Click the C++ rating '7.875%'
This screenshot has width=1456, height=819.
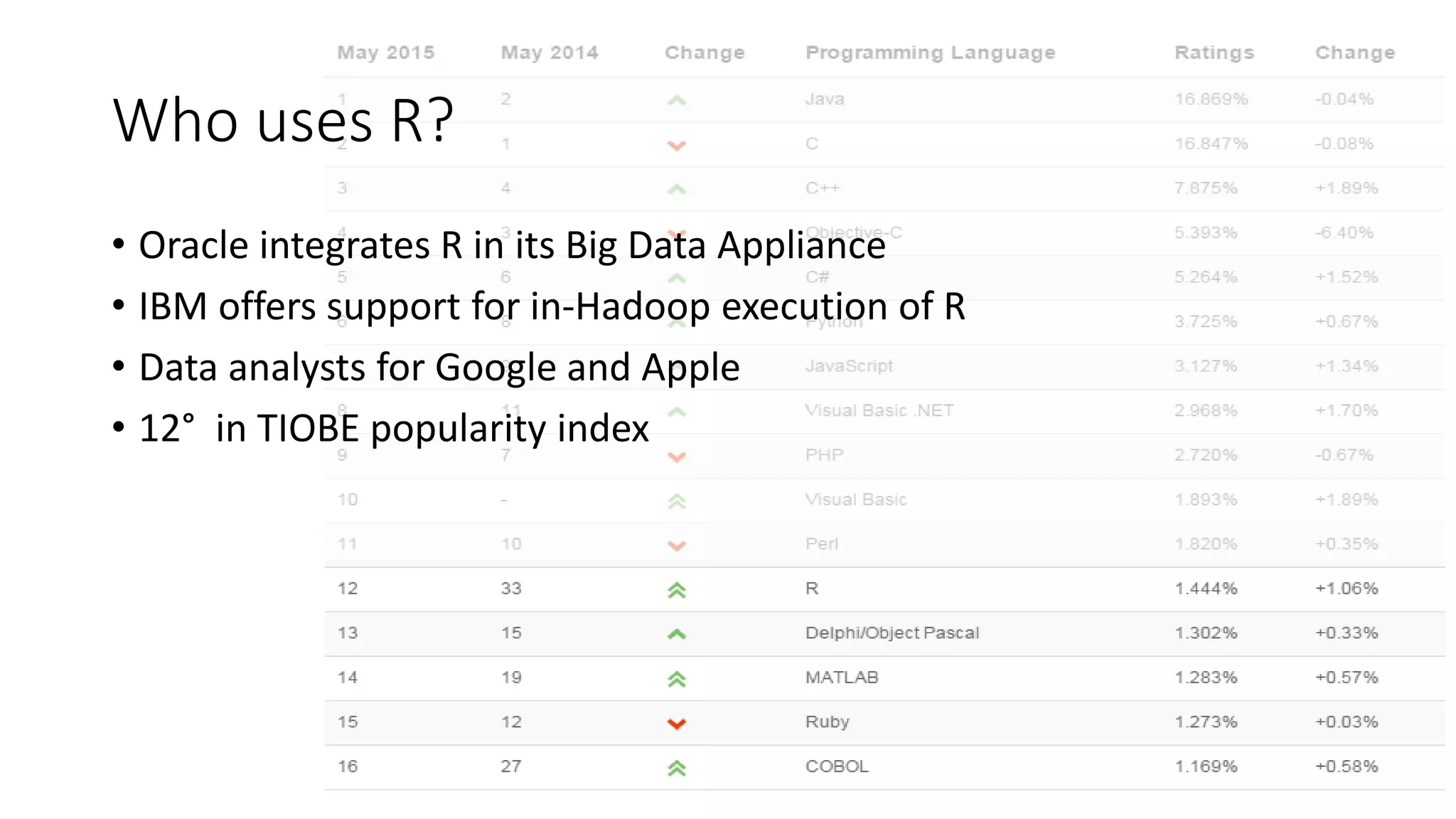tap(1206, 188)
